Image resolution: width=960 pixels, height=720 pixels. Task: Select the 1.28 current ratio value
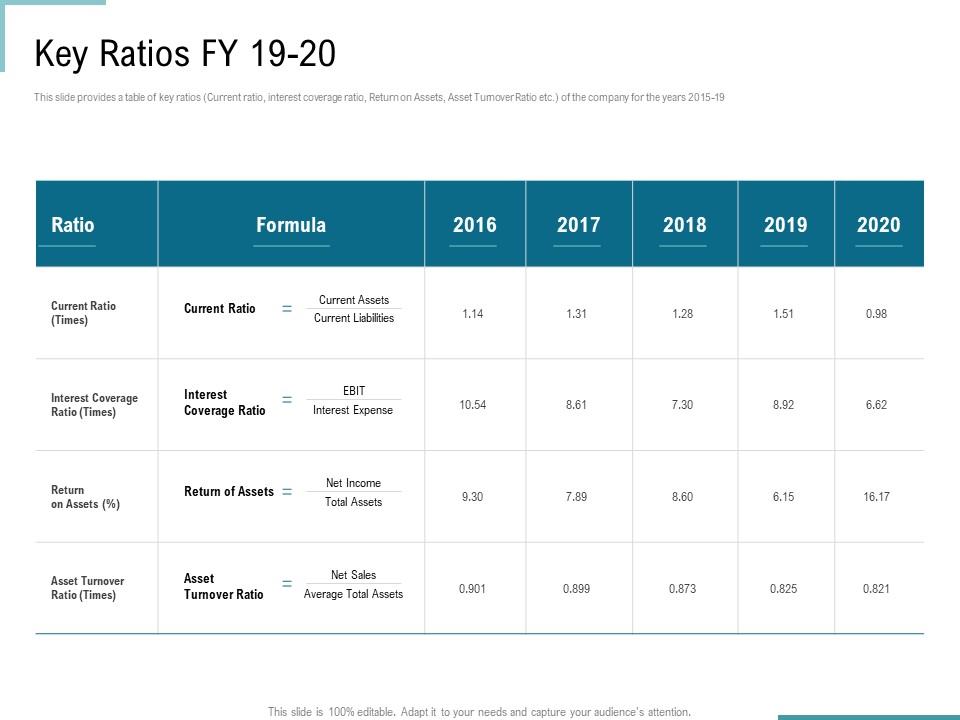tap(683, 313)
